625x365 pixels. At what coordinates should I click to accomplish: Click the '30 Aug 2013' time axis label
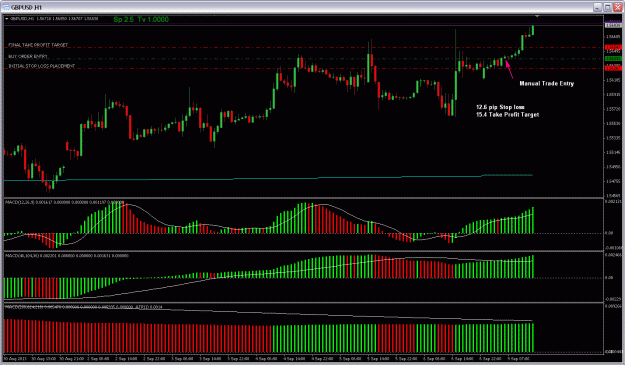pyautogui.click(x=14, y=359)
